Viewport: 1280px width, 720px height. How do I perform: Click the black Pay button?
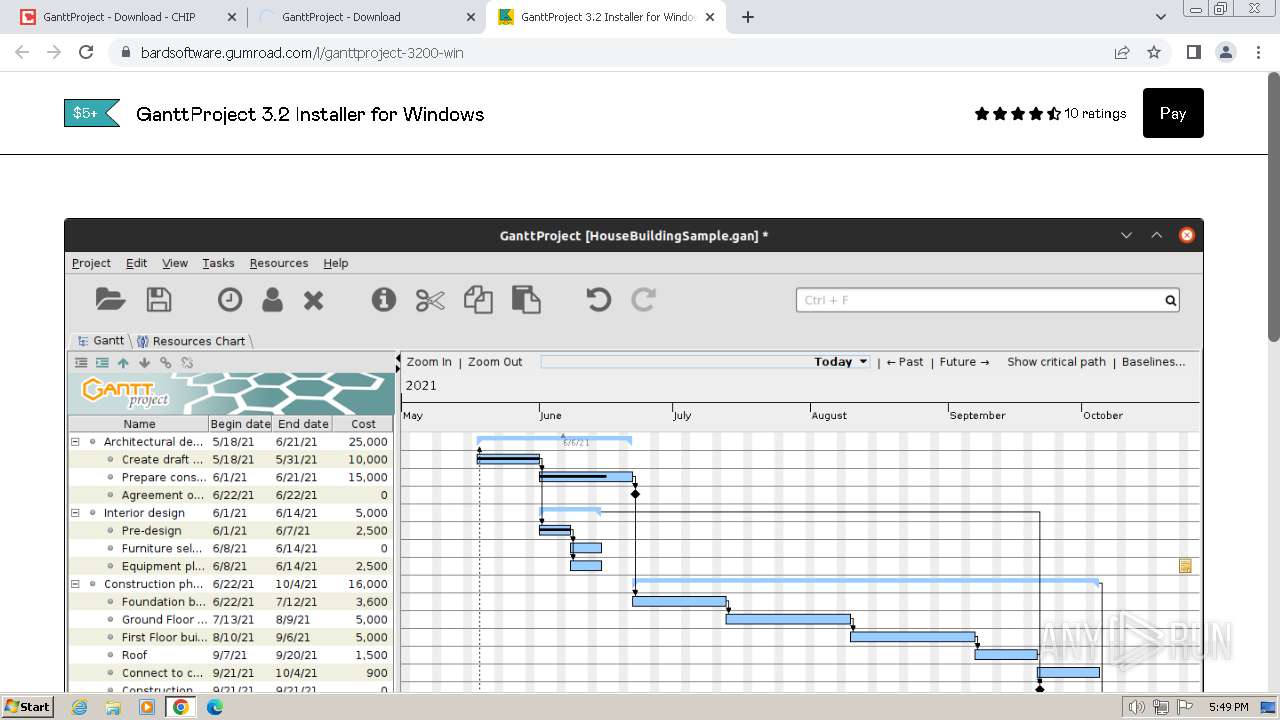[1173, 113]
